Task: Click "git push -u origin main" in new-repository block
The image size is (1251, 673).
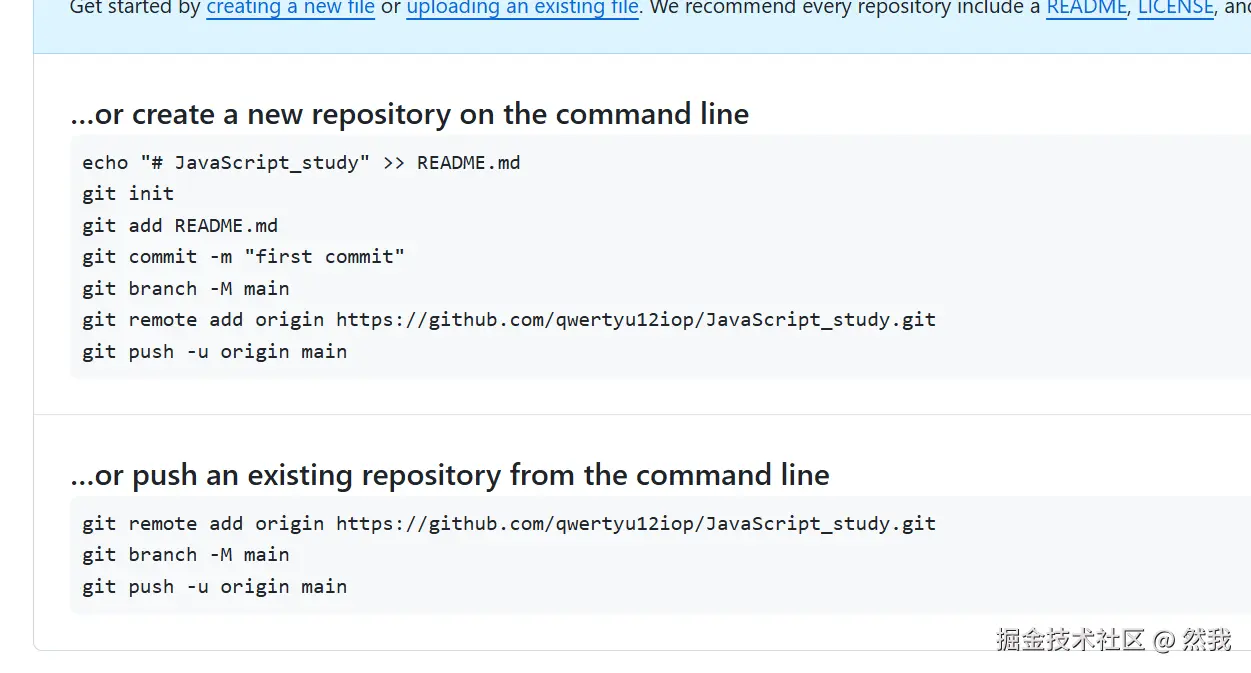Action: (x=215, y=352)
